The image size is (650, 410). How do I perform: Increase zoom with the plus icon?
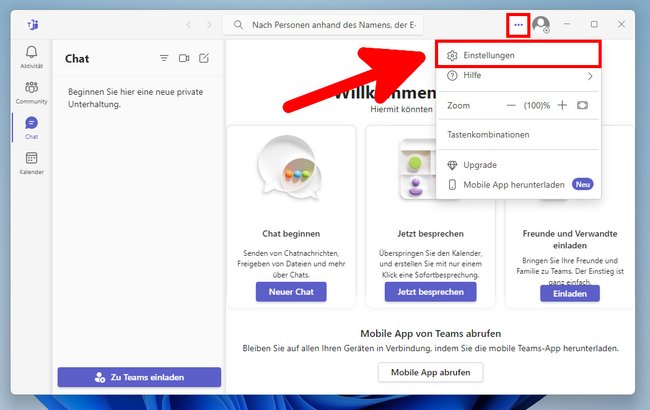pyautogui.click(x=562, y=105)
